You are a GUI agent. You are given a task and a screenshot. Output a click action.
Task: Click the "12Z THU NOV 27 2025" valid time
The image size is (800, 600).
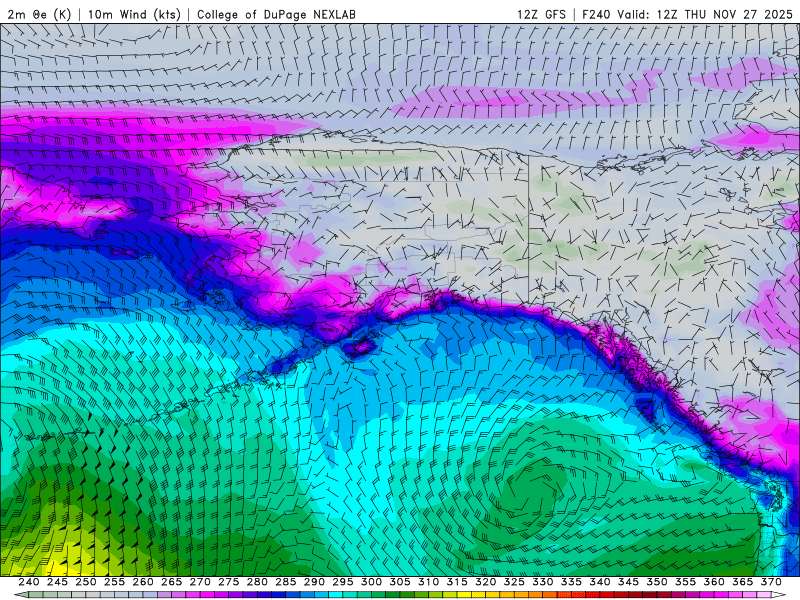pyautogui.click(x=724, y=14)
